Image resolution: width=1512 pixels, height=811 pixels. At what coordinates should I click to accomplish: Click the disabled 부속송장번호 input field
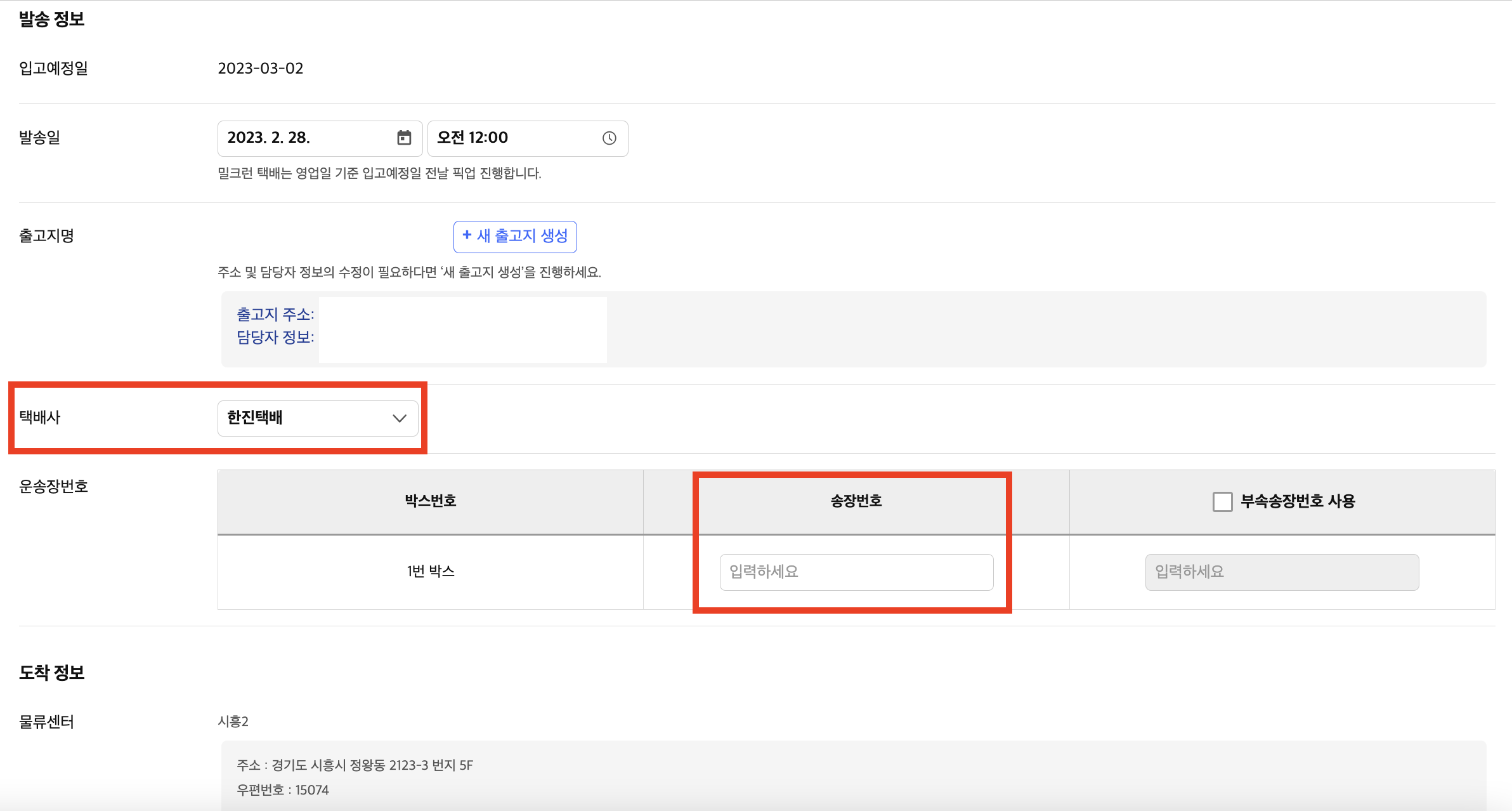(1282, 572)
